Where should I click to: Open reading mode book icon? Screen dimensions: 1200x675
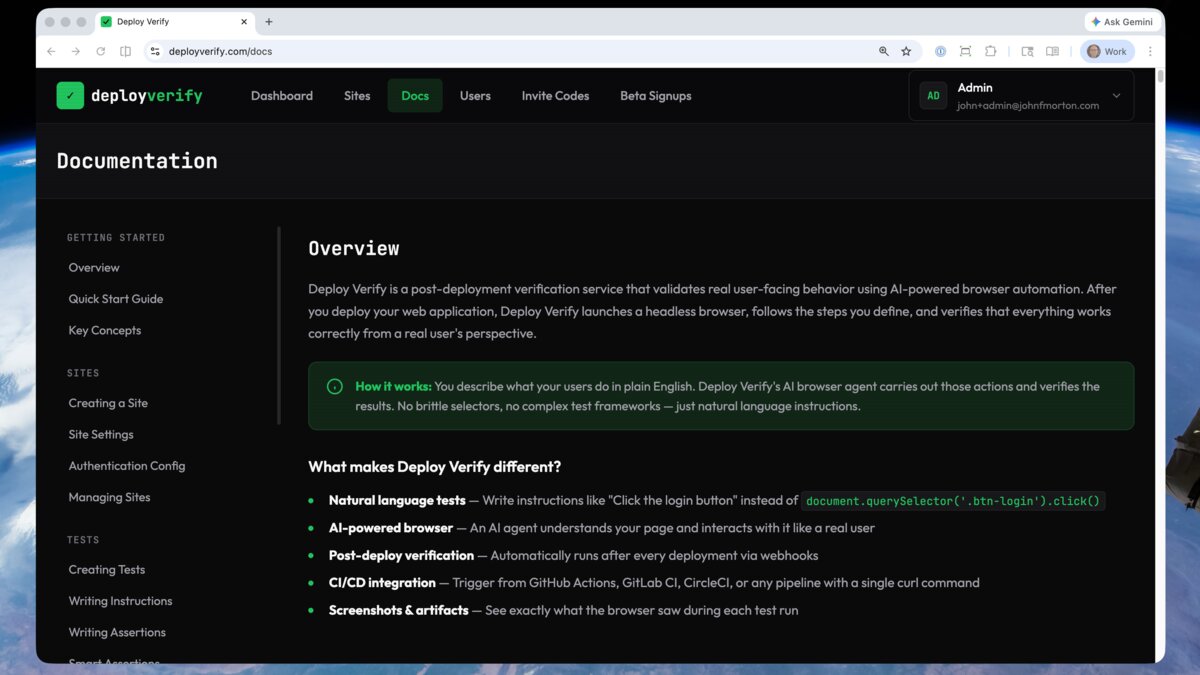tap(1052, 51)
